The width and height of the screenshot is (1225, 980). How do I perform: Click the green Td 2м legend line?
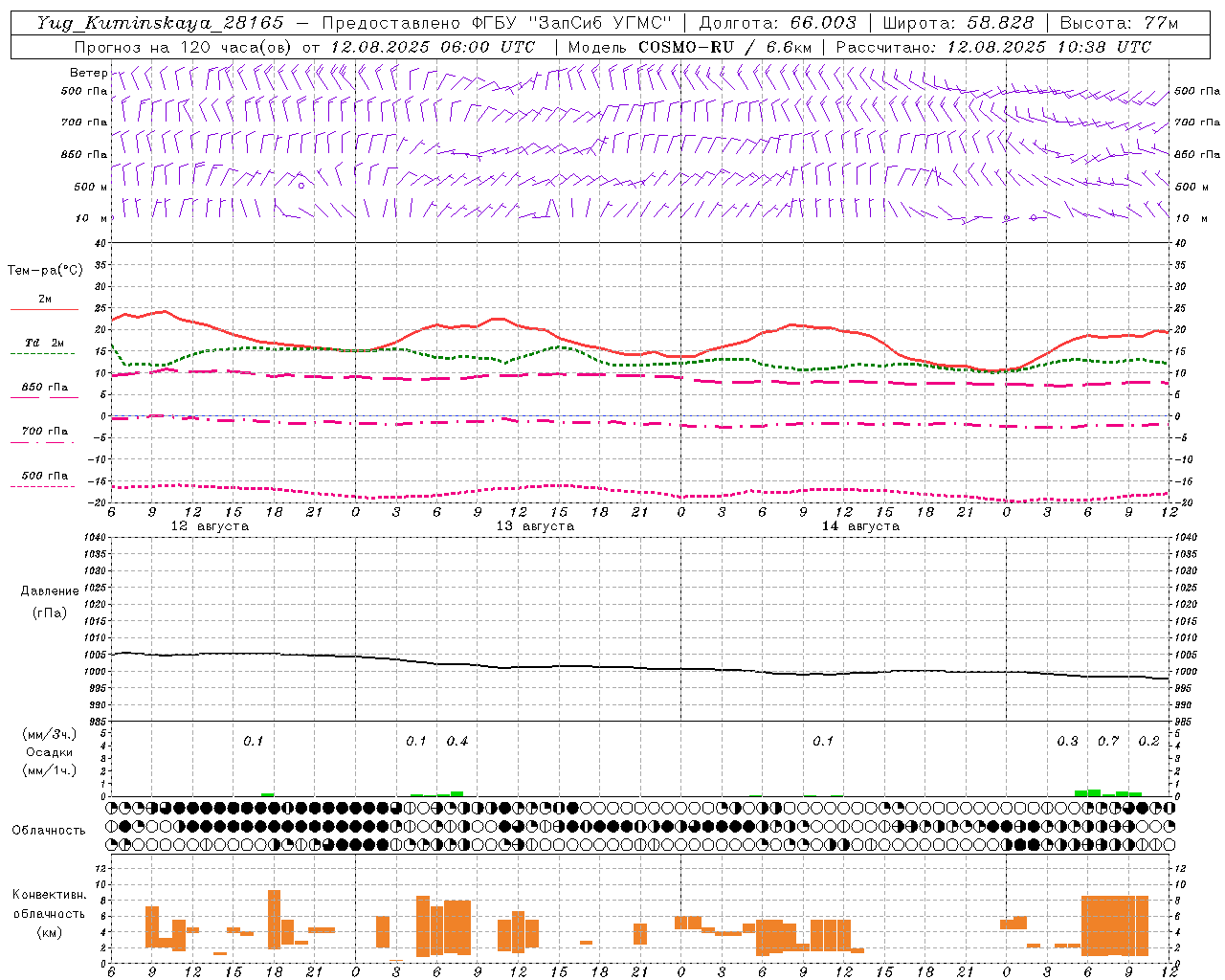point(44,353)
